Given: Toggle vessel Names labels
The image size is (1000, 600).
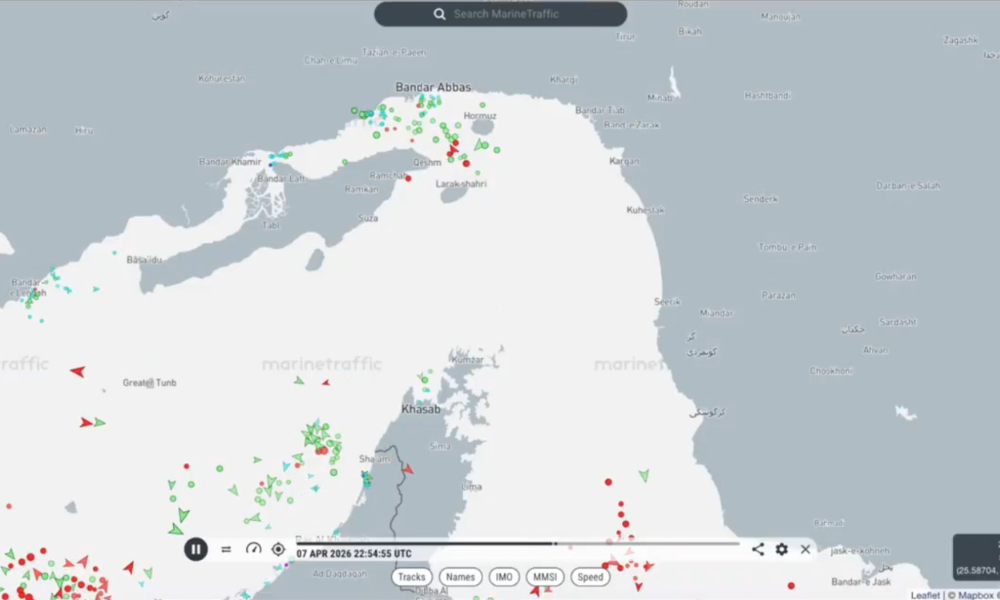Looking at the screenshot, I should [460, 577].
